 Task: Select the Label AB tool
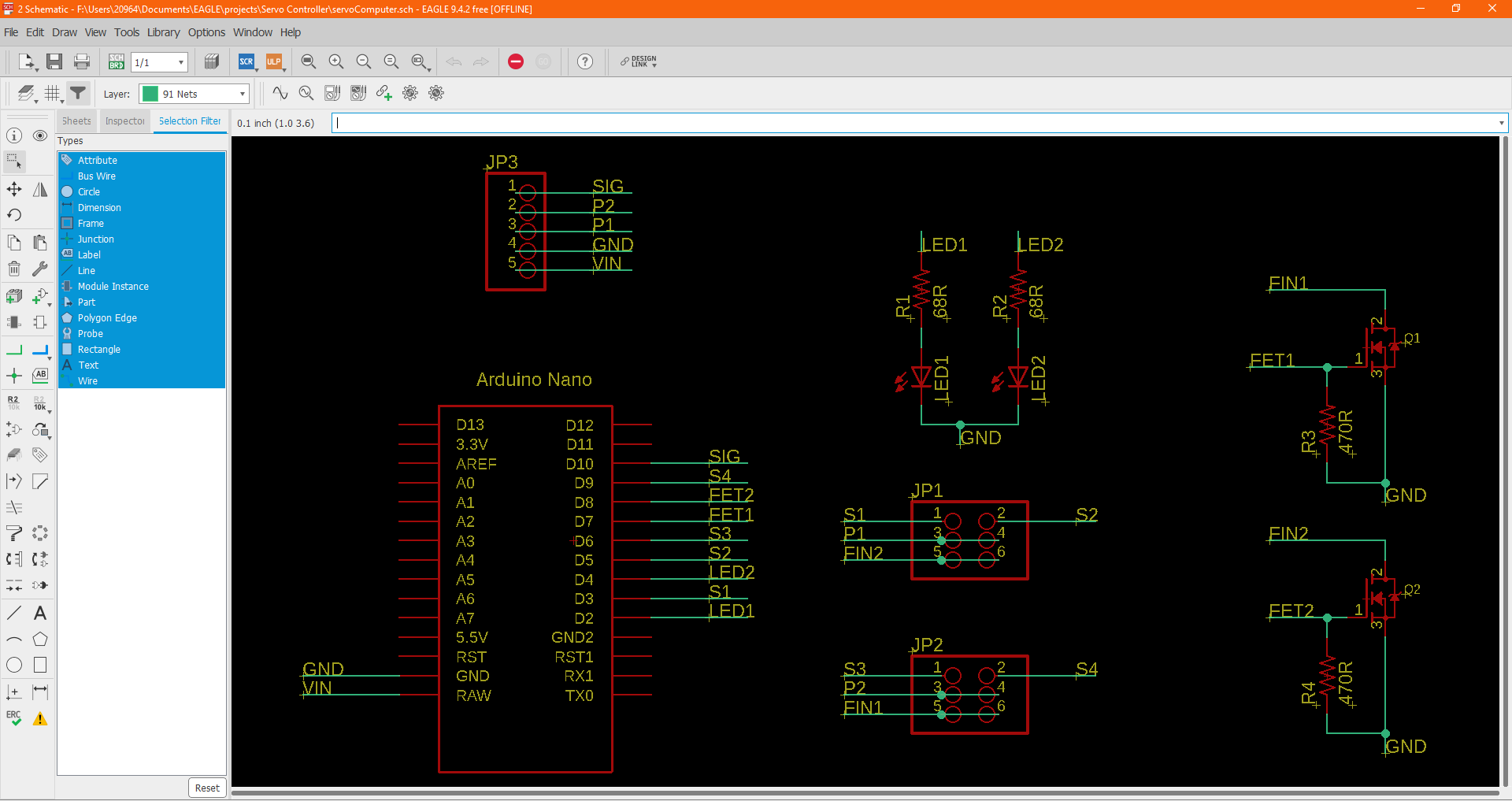tap(40, 376)
